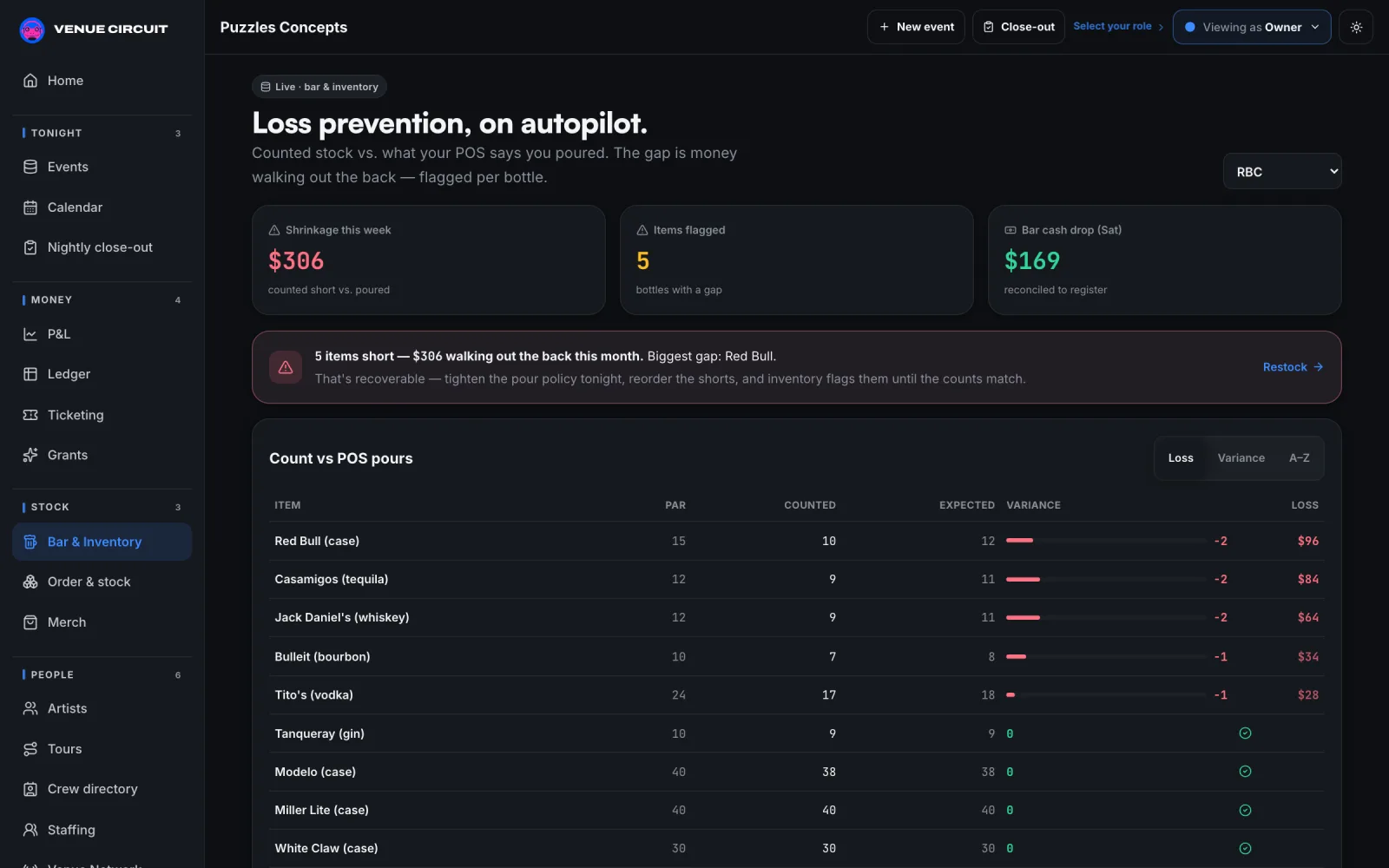The image size is (1389, 868).
Task: Click the $169 bar cash drop amount
Action: [1032, 260]
